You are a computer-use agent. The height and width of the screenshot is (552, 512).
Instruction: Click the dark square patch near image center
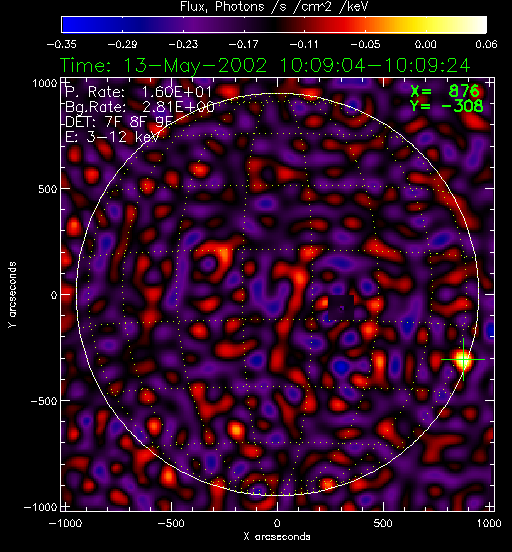coord(341,308)
